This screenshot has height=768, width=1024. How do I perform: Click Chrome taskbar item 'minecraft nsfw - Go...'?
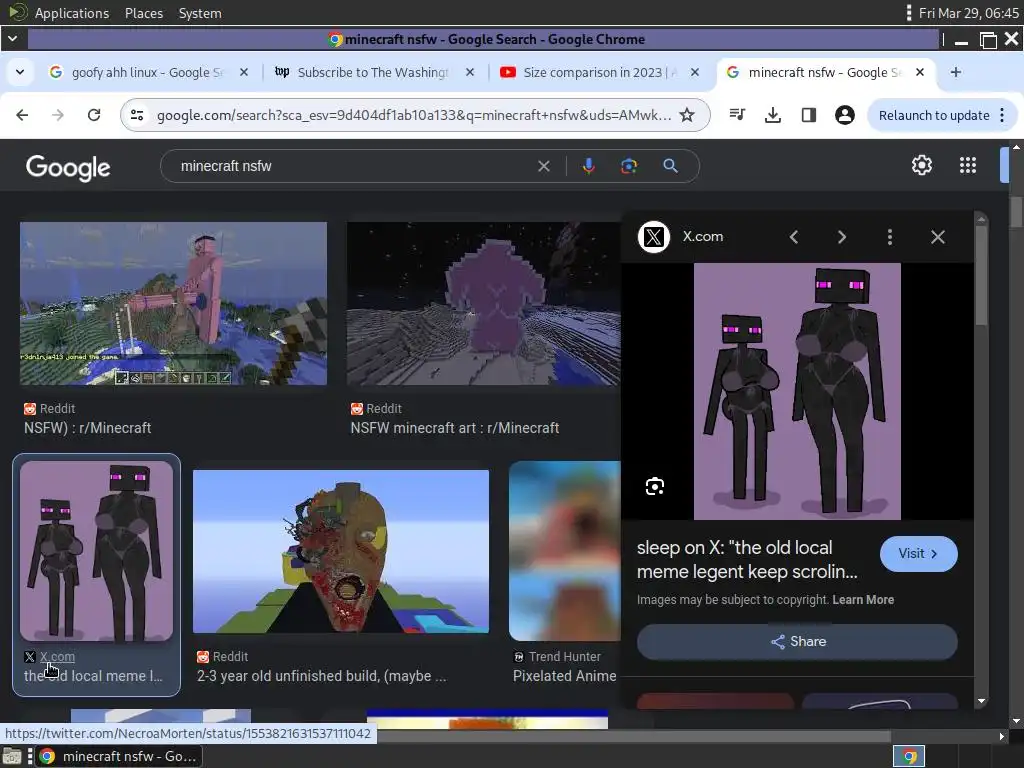coord(119,756)
